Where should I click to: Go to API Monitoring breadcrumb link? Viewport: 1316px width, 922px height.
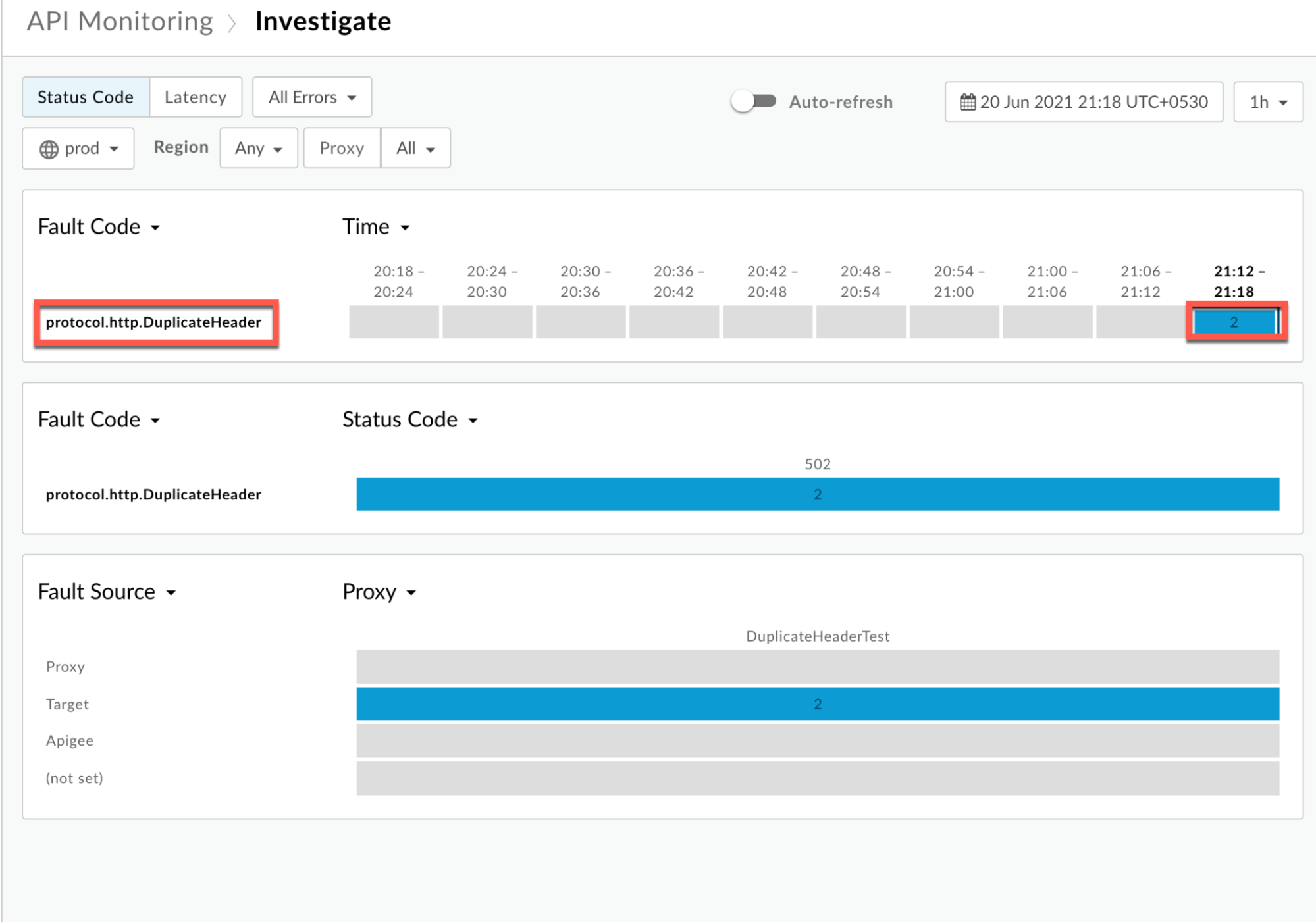[120, 22]
